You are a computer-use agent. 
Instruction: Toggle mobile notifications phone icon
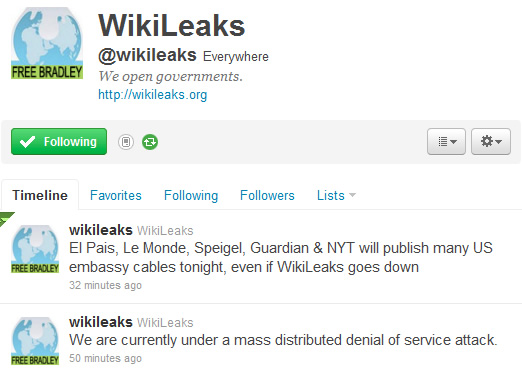(x=126, y=142)
